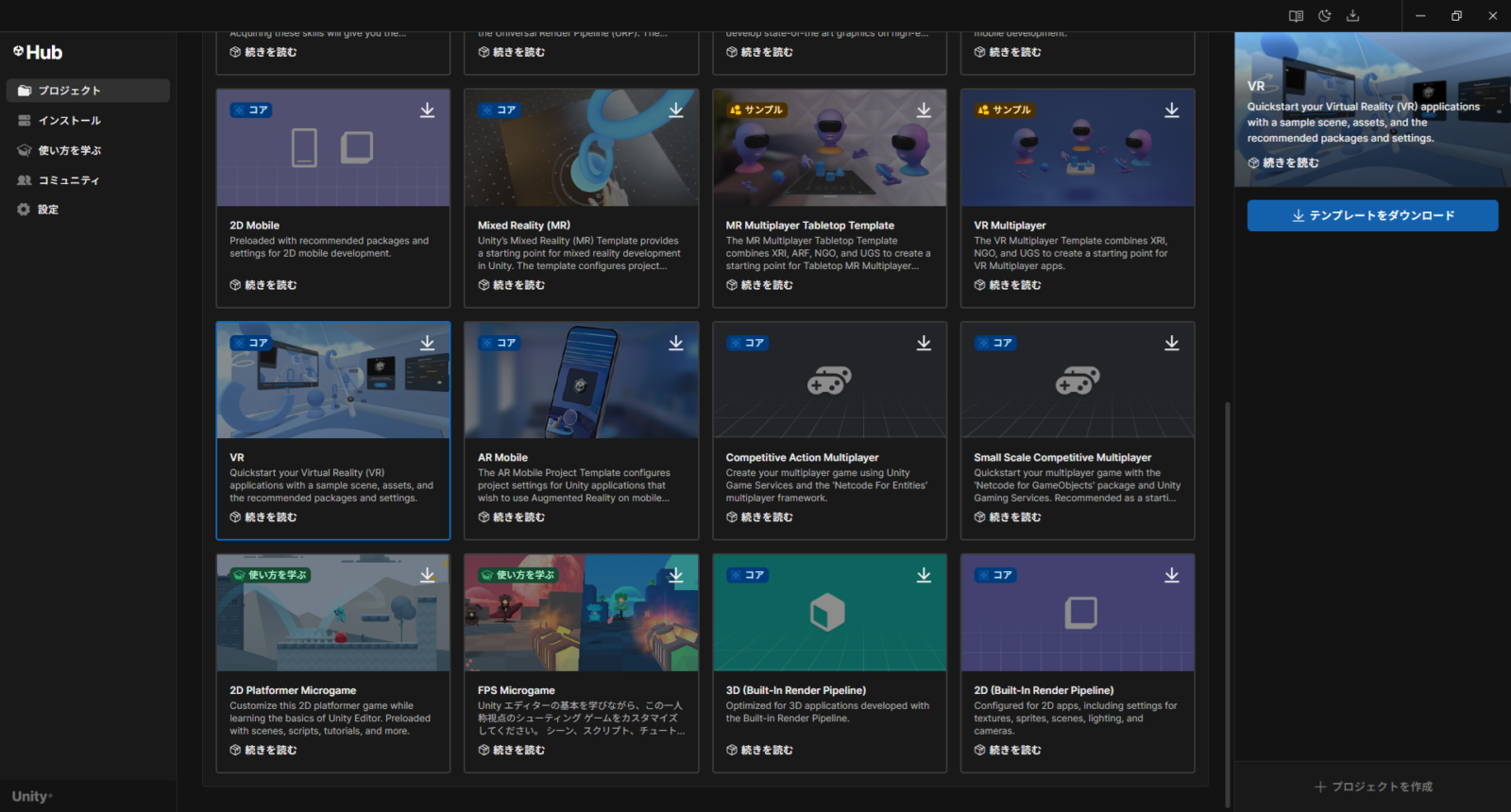Click the テンプレートをダウンロード button
The width and height of the screenshot is (1511, 812).
click(1372, 215)
